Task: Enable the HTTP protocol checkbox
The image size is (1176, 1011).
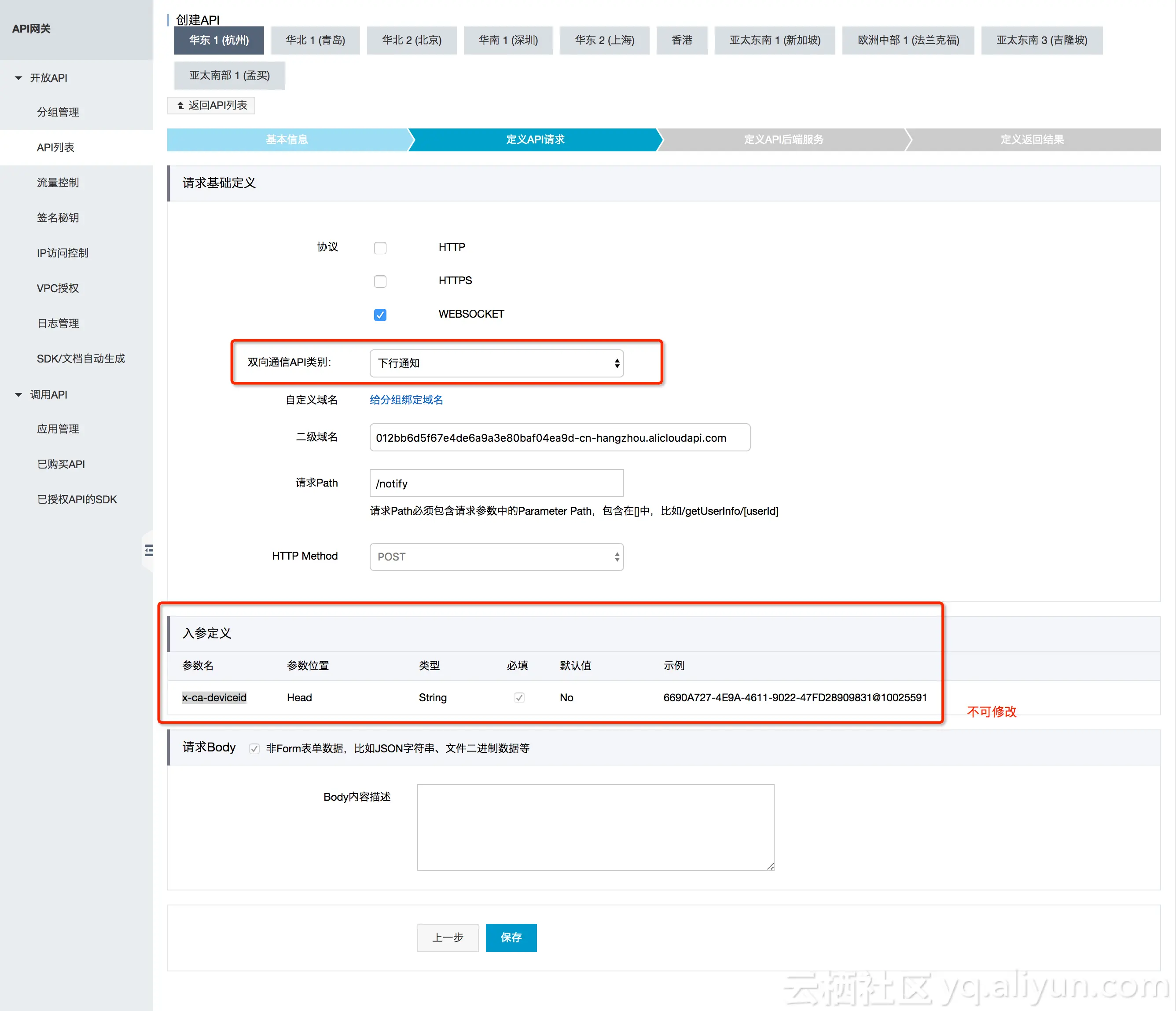Action: coord(380,248)
